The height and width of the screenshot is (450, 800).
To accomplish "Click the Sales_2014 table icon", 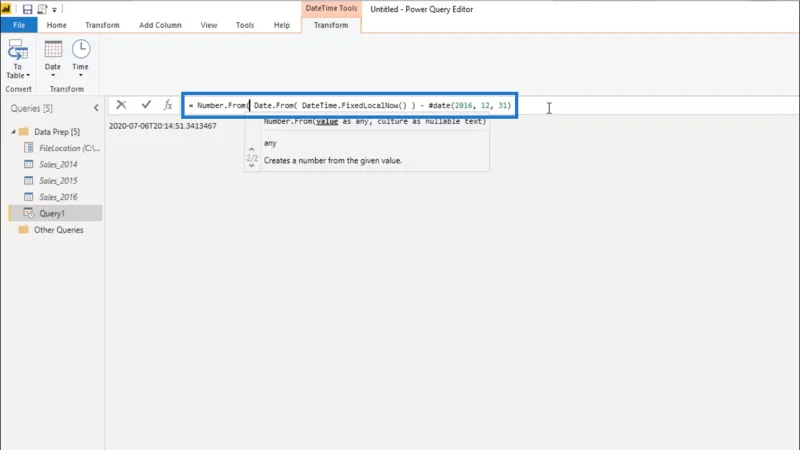I will coord(29,164).
